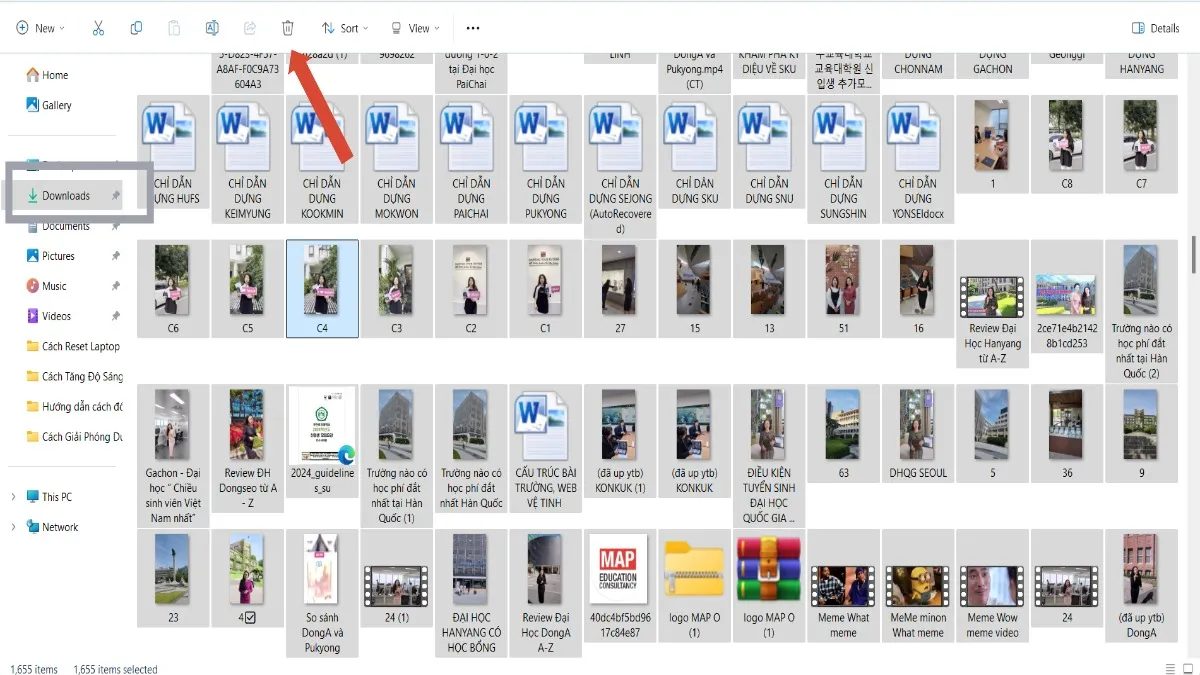Toggle the Details pane button
Image resolution: width=1200 pixels, height=675 pixels.
(x=1155, y=28)
